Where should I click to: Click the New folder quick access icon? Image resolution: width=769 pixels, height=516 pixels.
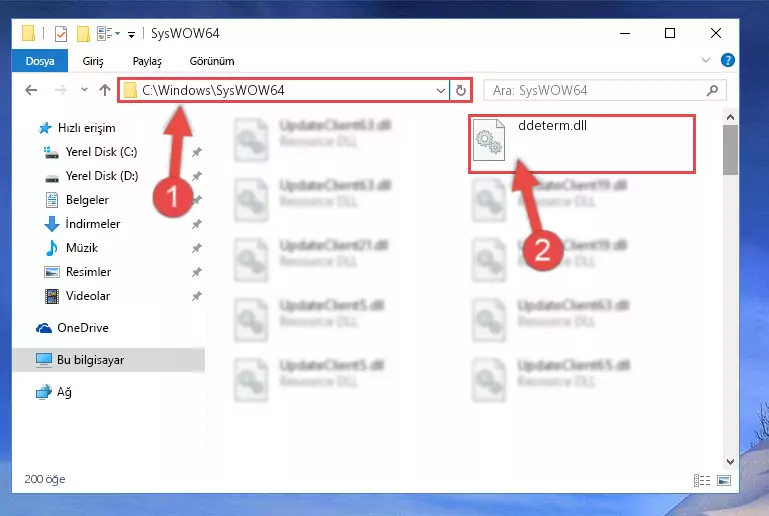coord(83,34)
